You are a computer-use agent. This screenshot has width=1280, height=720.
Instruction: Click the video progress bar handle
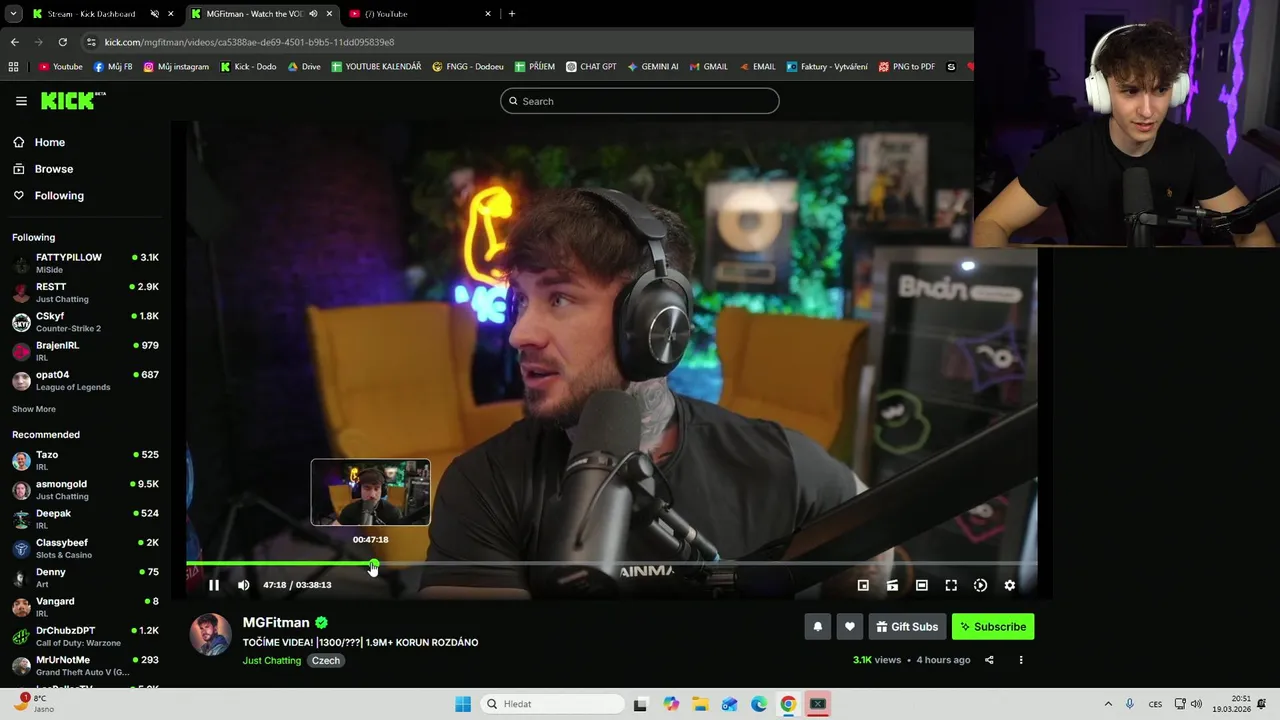pyautogui.click(x=373, y=565)
